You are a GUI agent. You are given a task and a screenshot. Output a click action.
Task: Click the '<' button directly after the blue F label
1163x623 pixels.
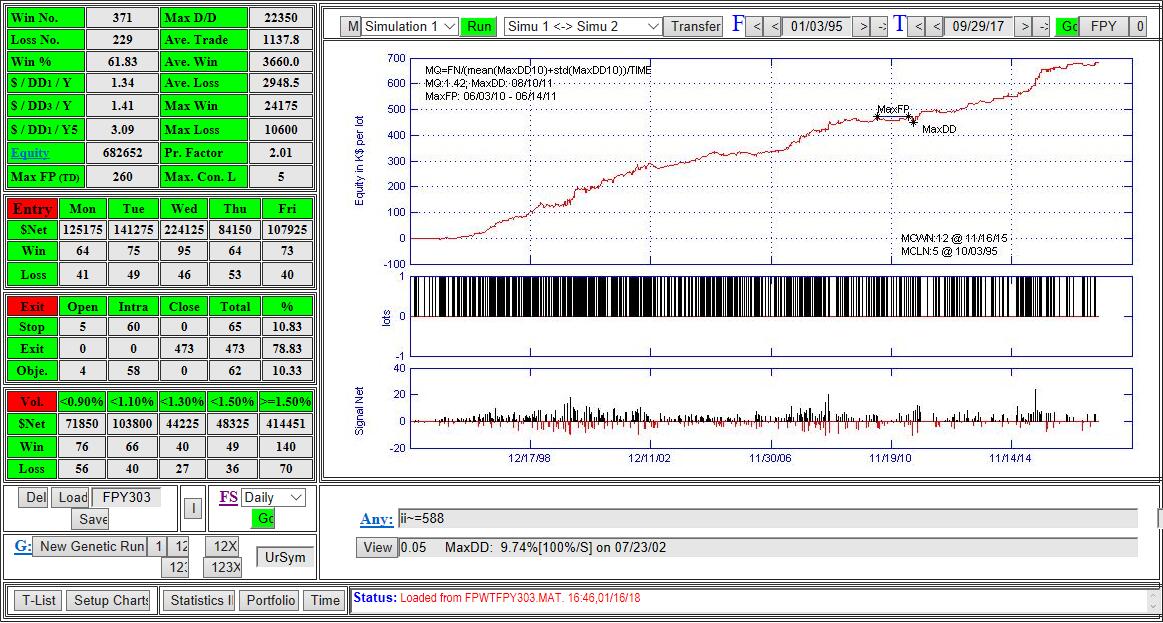click(x=756, y=27)
